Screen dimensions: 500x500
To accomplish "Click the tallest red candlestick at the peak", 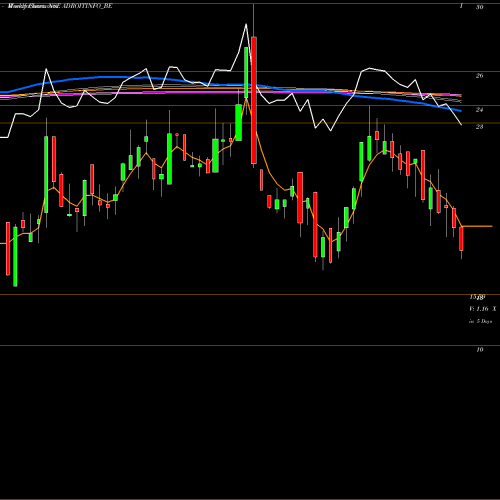I will click(254, 100).
